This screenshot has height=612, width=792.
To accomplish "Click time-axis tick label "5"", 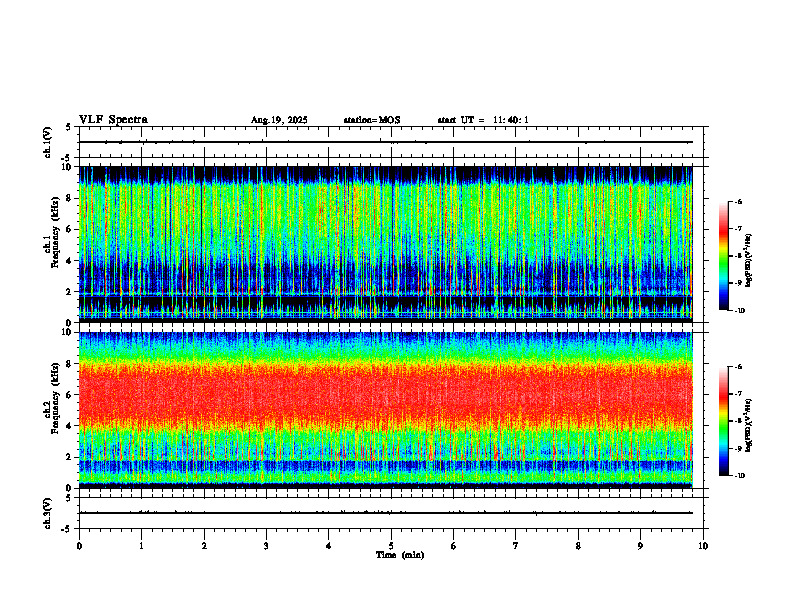I will coord(391,546).
